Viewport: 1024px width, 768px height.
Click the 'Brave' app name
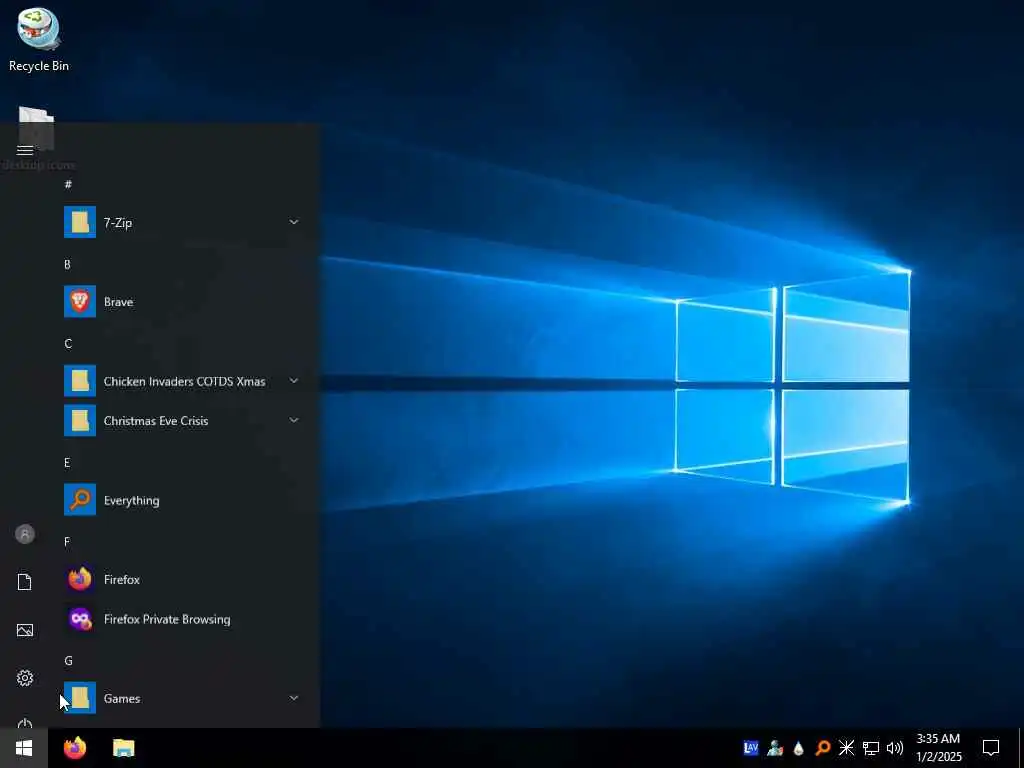coord(118,302)
